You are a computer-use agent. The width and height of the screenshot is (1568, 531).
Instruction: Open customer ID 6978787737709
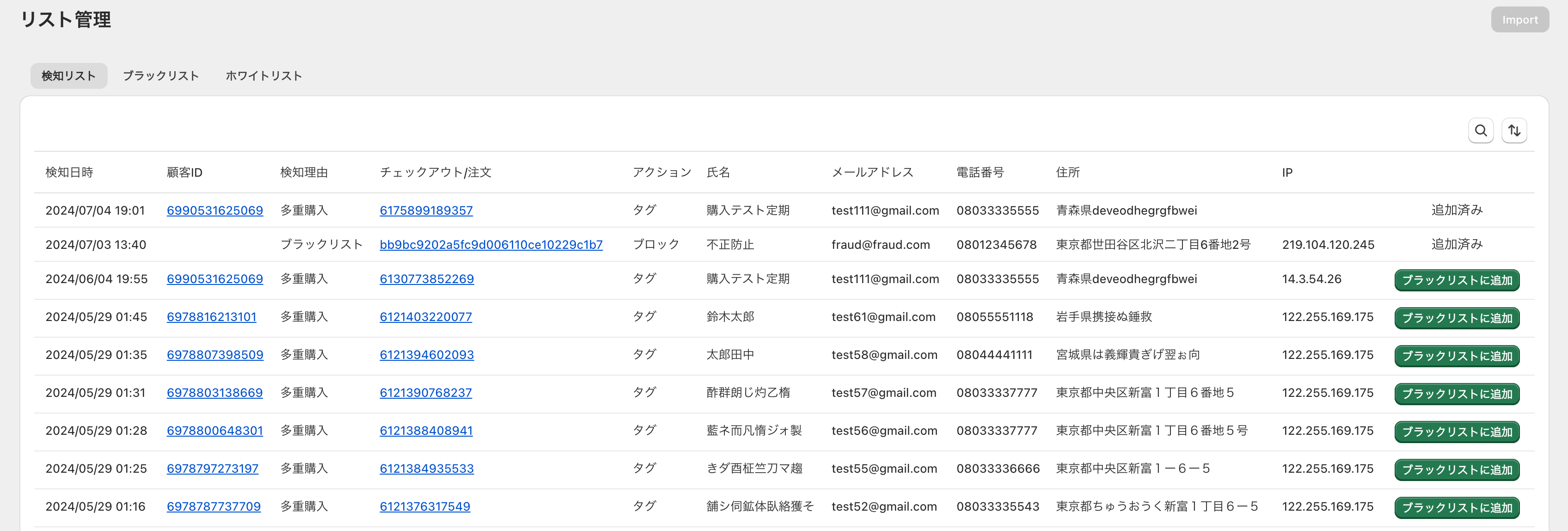[x=214, y=506]
